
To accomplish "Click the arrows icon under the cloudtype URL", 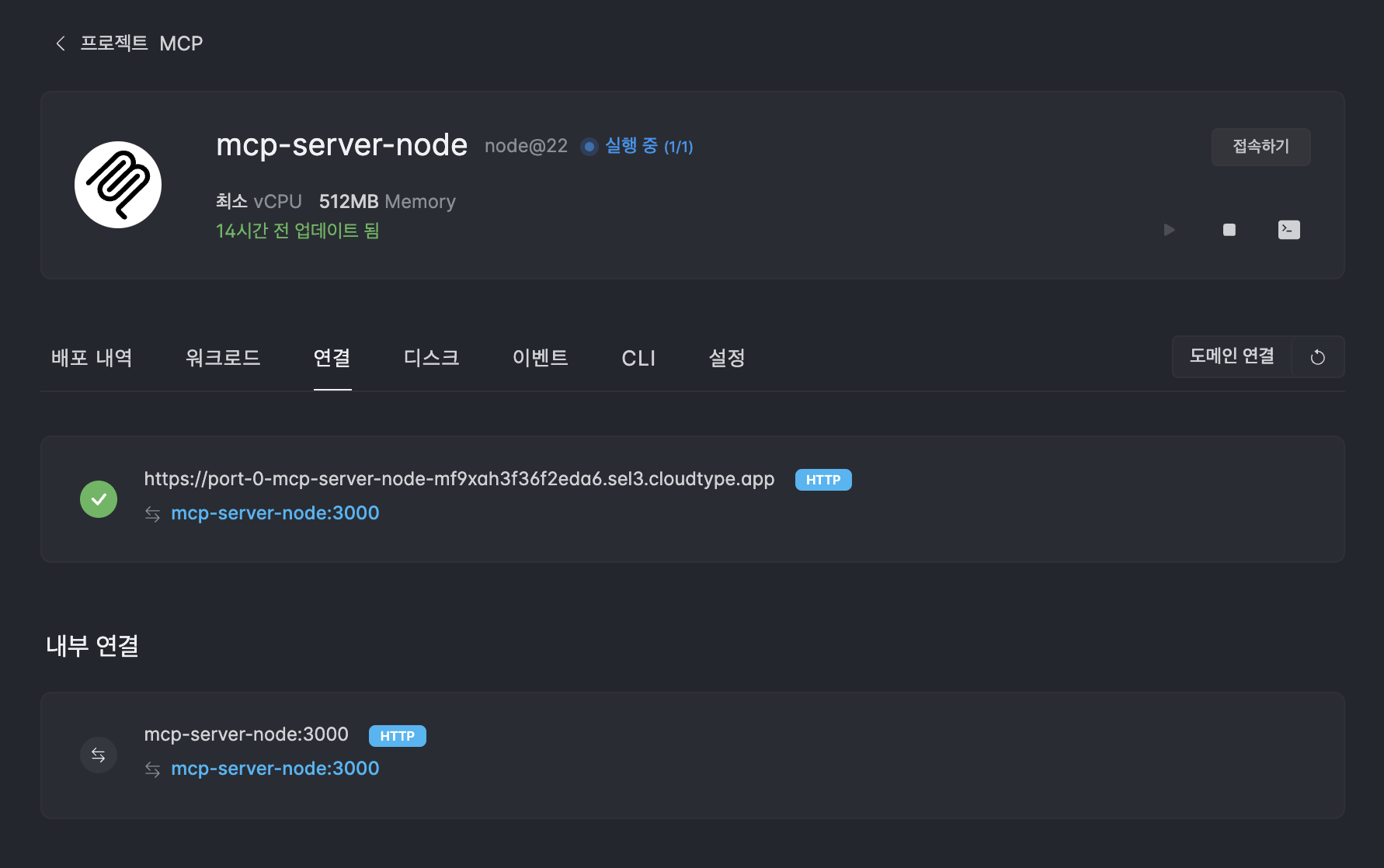I will click(x=152, y=514).
